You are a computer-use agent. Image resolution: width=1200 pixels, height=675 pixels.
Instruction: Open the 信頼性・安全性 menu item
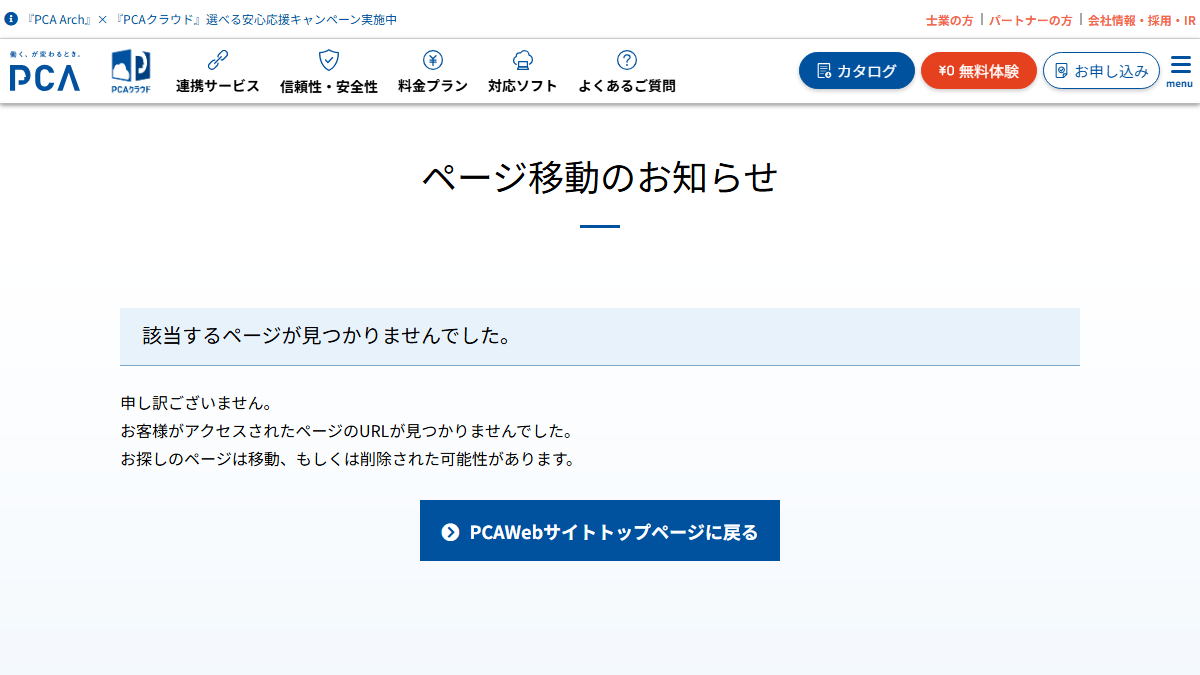click(x=329, y=71)
